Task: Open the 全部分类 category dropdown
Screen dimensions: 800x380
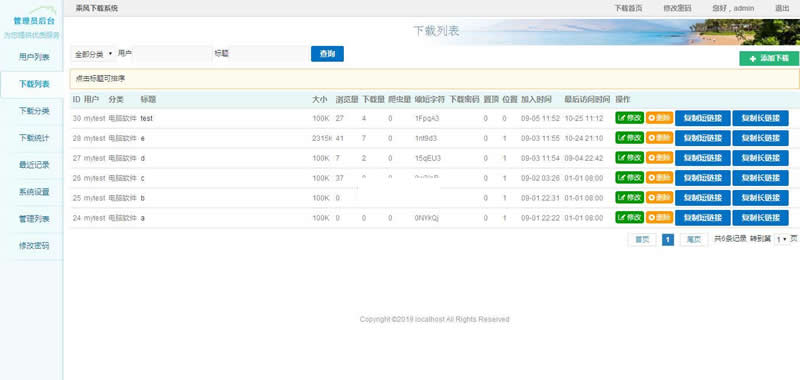Action: click(93, 54)
